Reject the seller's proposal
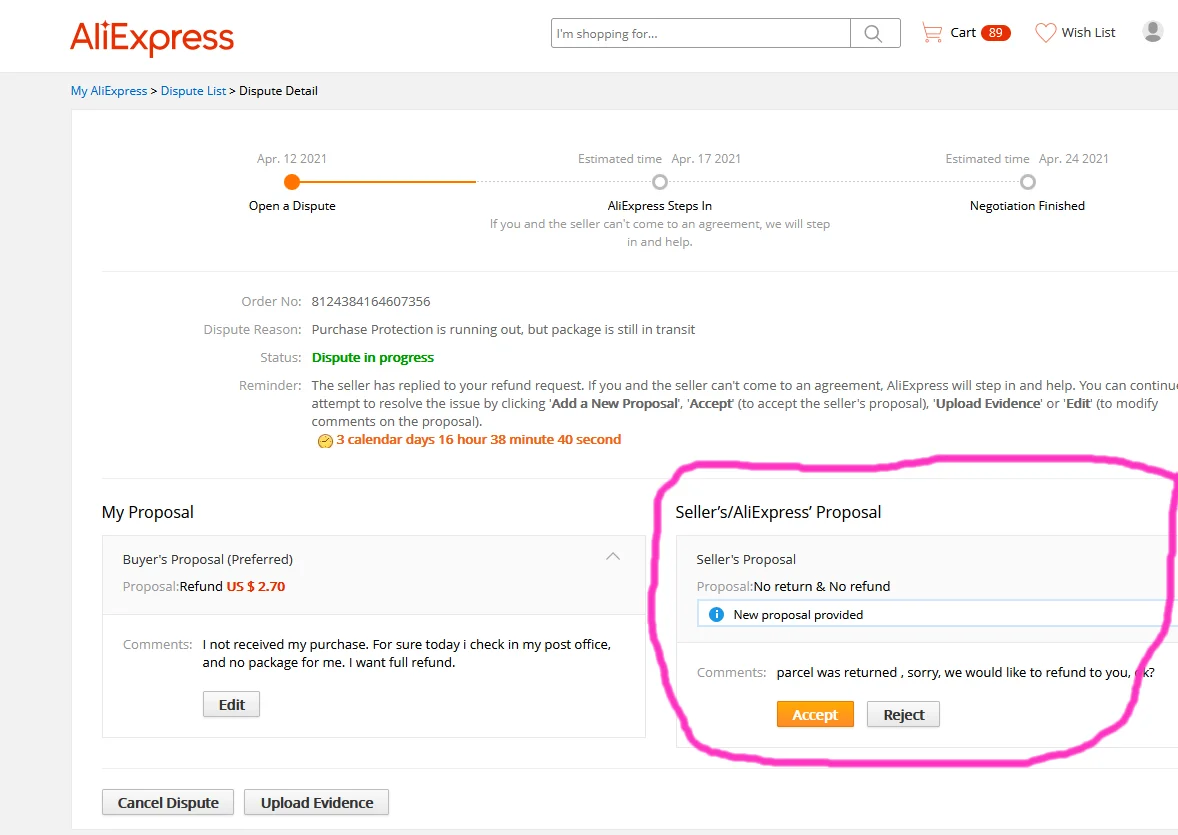Screen dimensions: 1178x835 [x=903, y=714]
